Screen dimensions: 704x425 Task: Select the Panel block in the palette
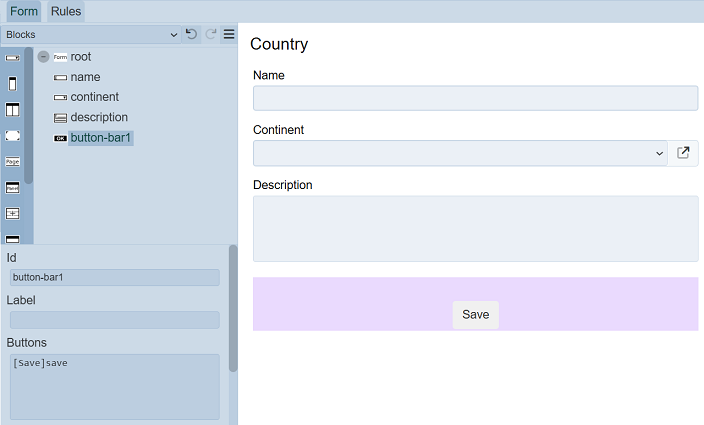pos(13,187)
